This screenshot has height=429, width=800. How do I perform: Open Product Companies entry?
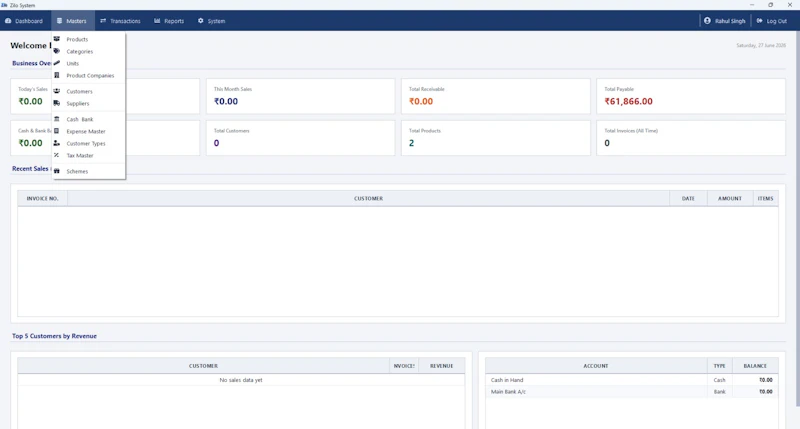tap(89, 75)
